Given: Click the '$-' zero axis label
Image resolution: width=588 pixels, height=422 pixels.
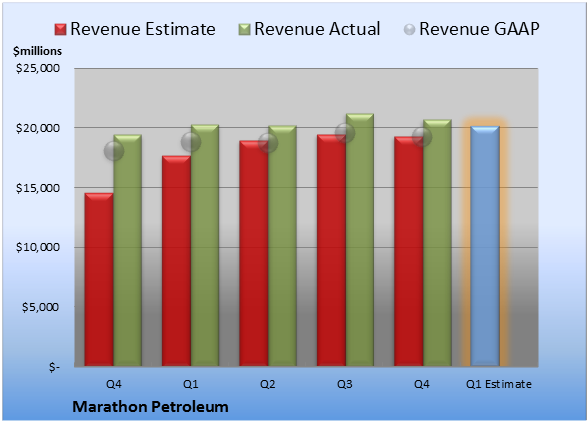Looking at the screenshot, I should (54, 367).
